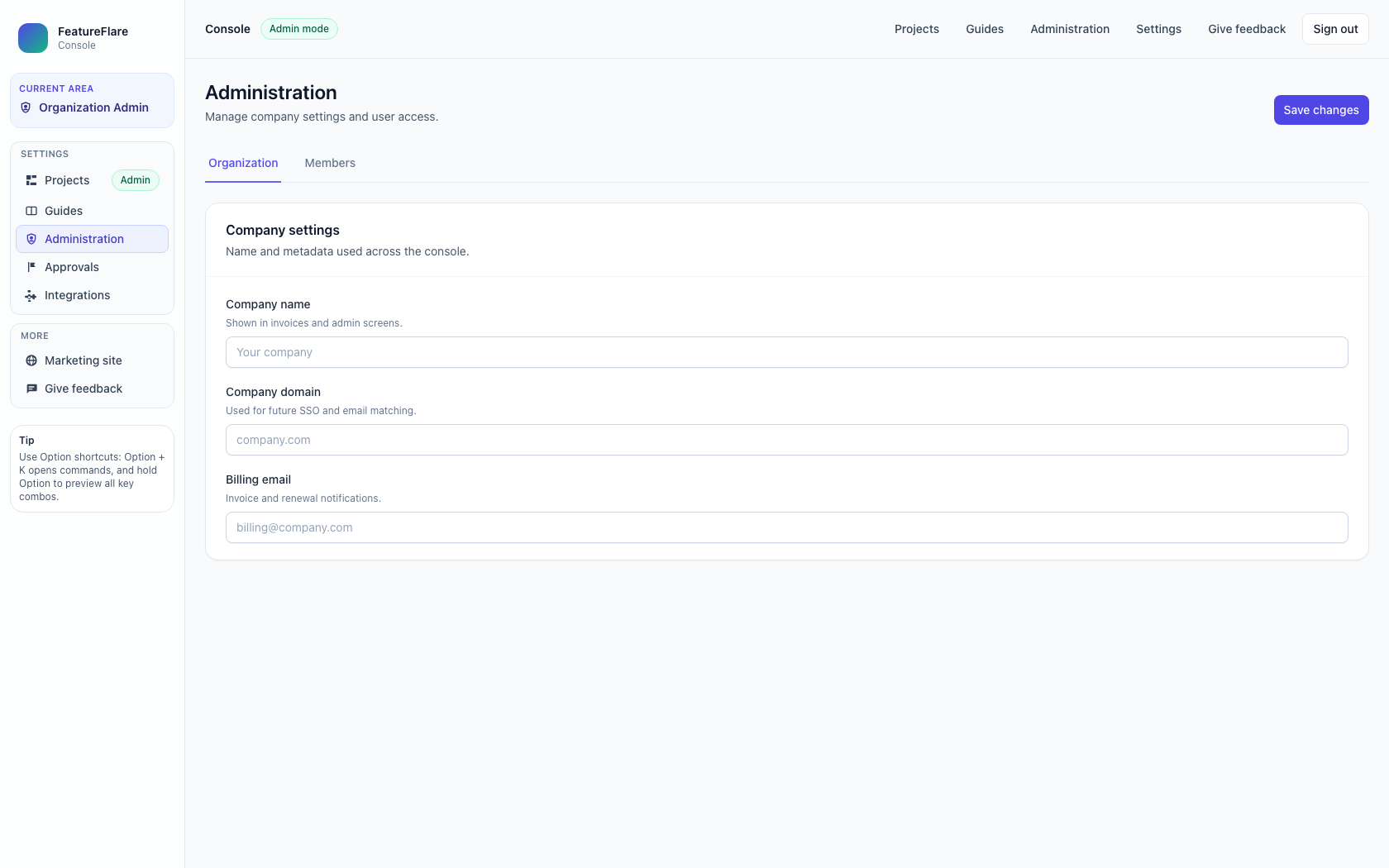Click 'Invoice and renewal notifications.' helper text
This screenshot has width=1389, height=868.
(x=303, y=498)
